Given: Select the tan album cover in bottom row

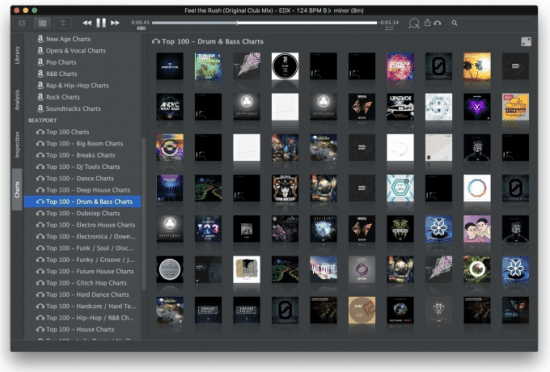Looking at the screenshot, I should (362, 310).
